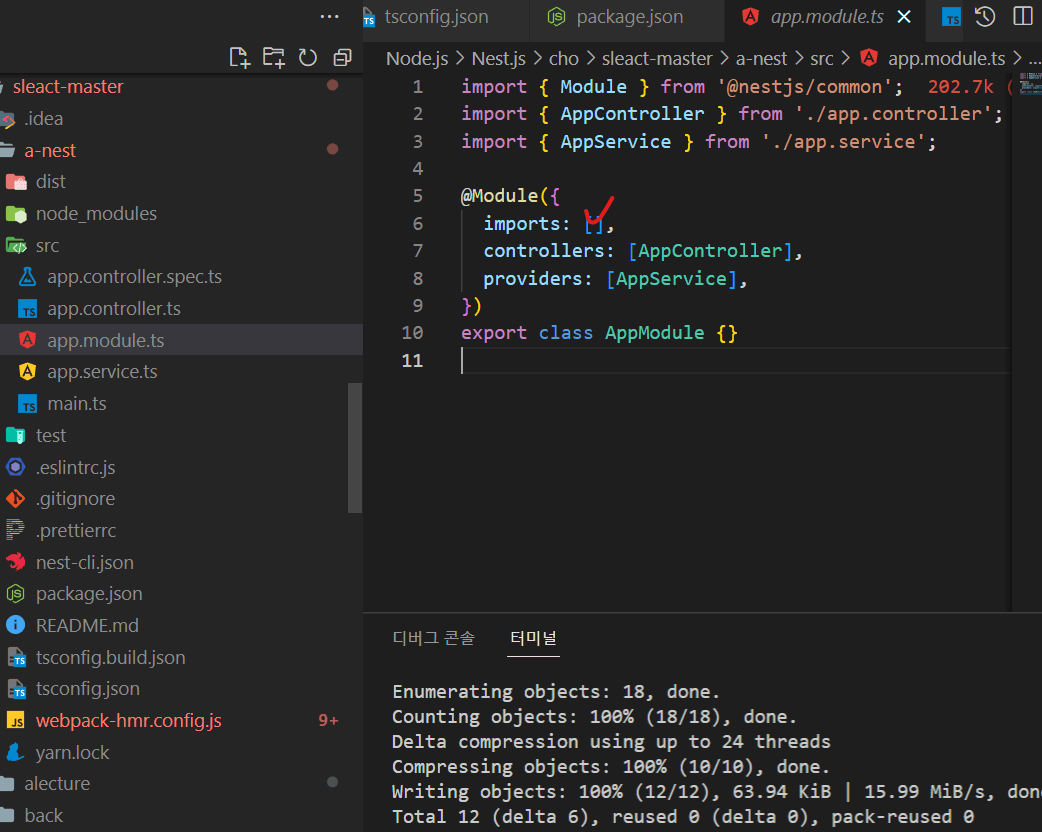1042x832 pixels.
Task: Open the 터미널 panel tab
Action: click(x=533, y=638)
